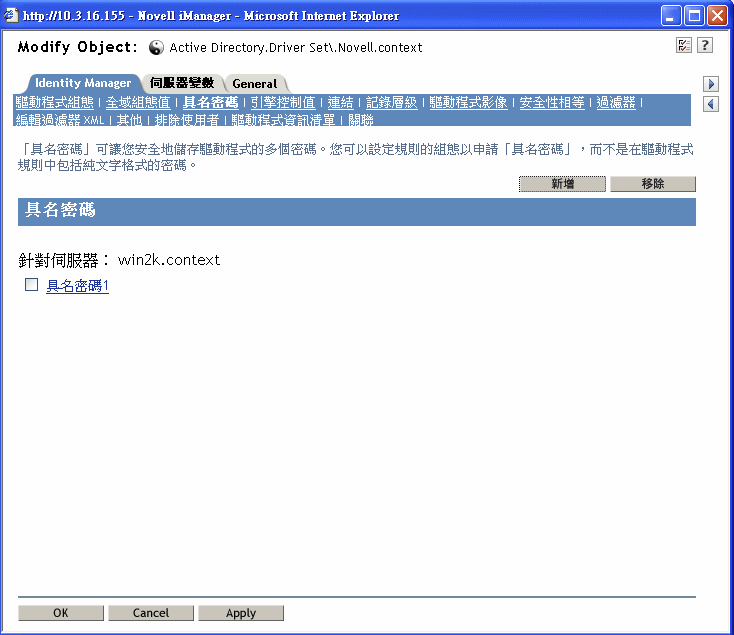Image resolution: width=734 pixels, height=635 pixels.
Task: Open the 其他 subpage
Action: 129,120
